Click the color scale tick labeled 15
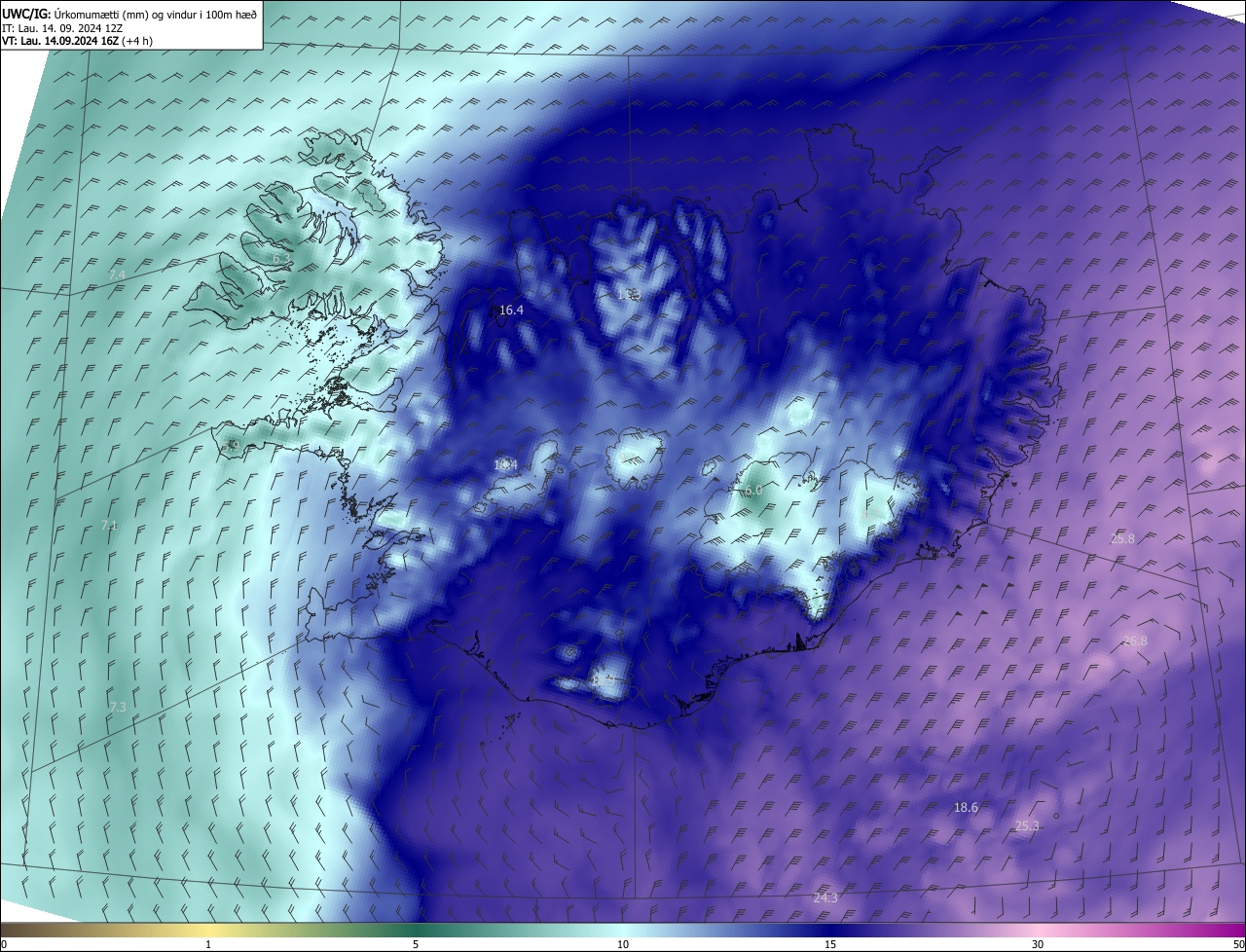The height and width of the screenshot is (952, 1246). 830,944
